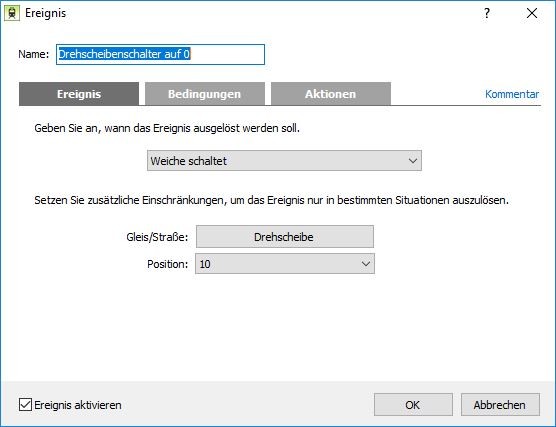The image size is (556, 427).
Task: Click the Drehscheibe track selection button
Action: 285,237
